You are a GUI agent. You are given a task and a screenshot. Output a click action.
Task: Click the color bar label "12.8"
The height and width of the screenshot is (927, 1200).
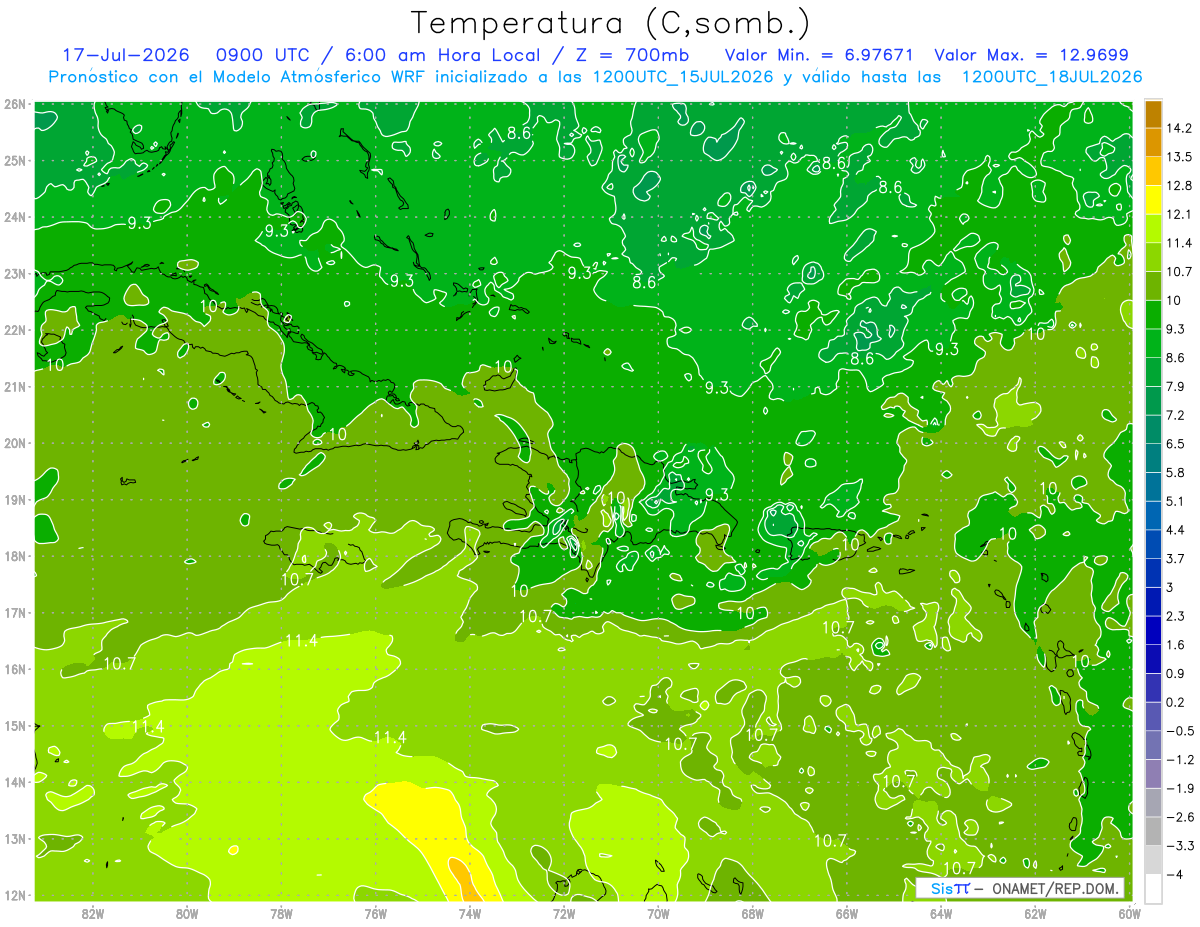pos(1179,186)
